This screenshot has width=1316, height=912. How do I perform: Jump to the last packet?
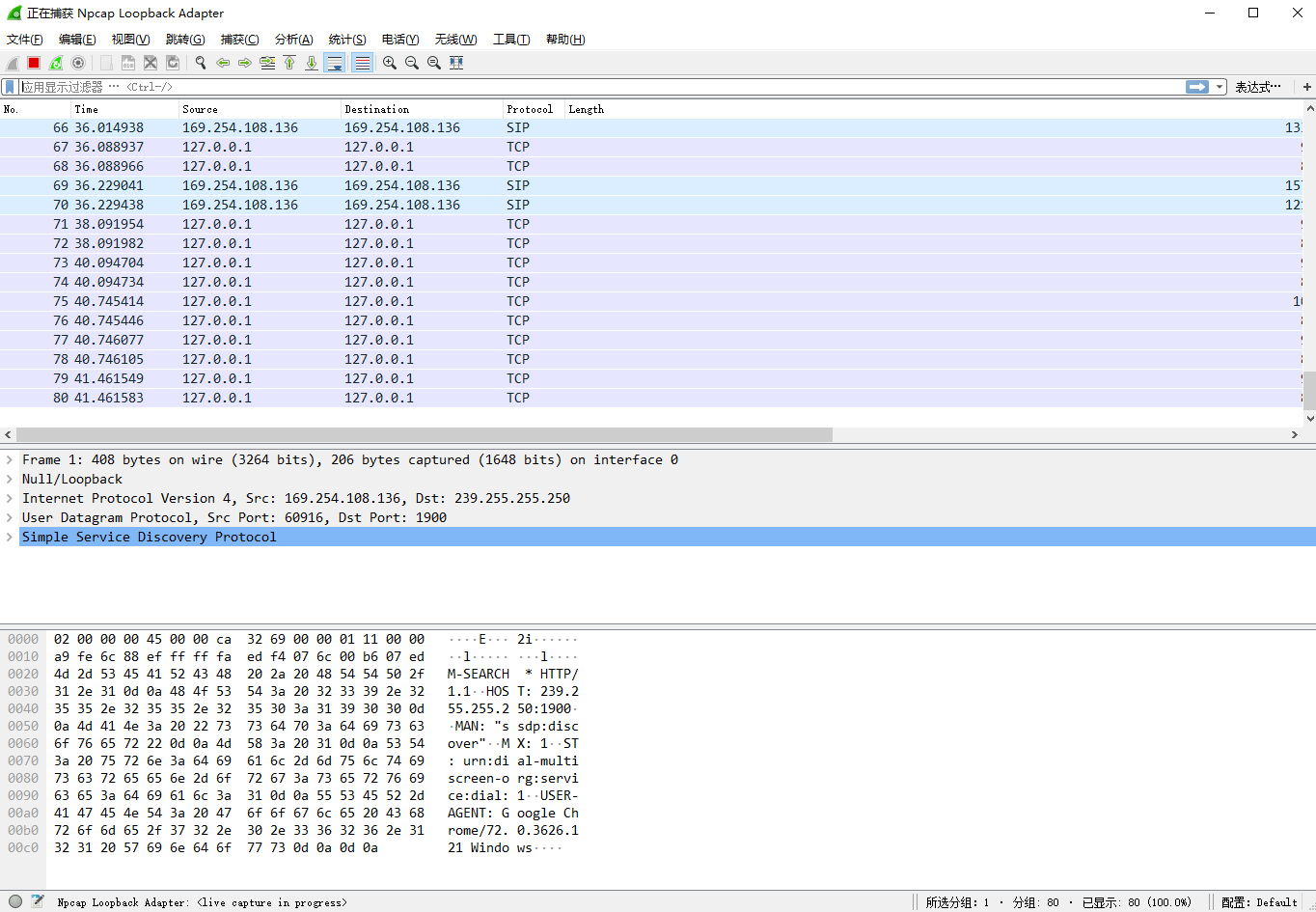[311, 62]
